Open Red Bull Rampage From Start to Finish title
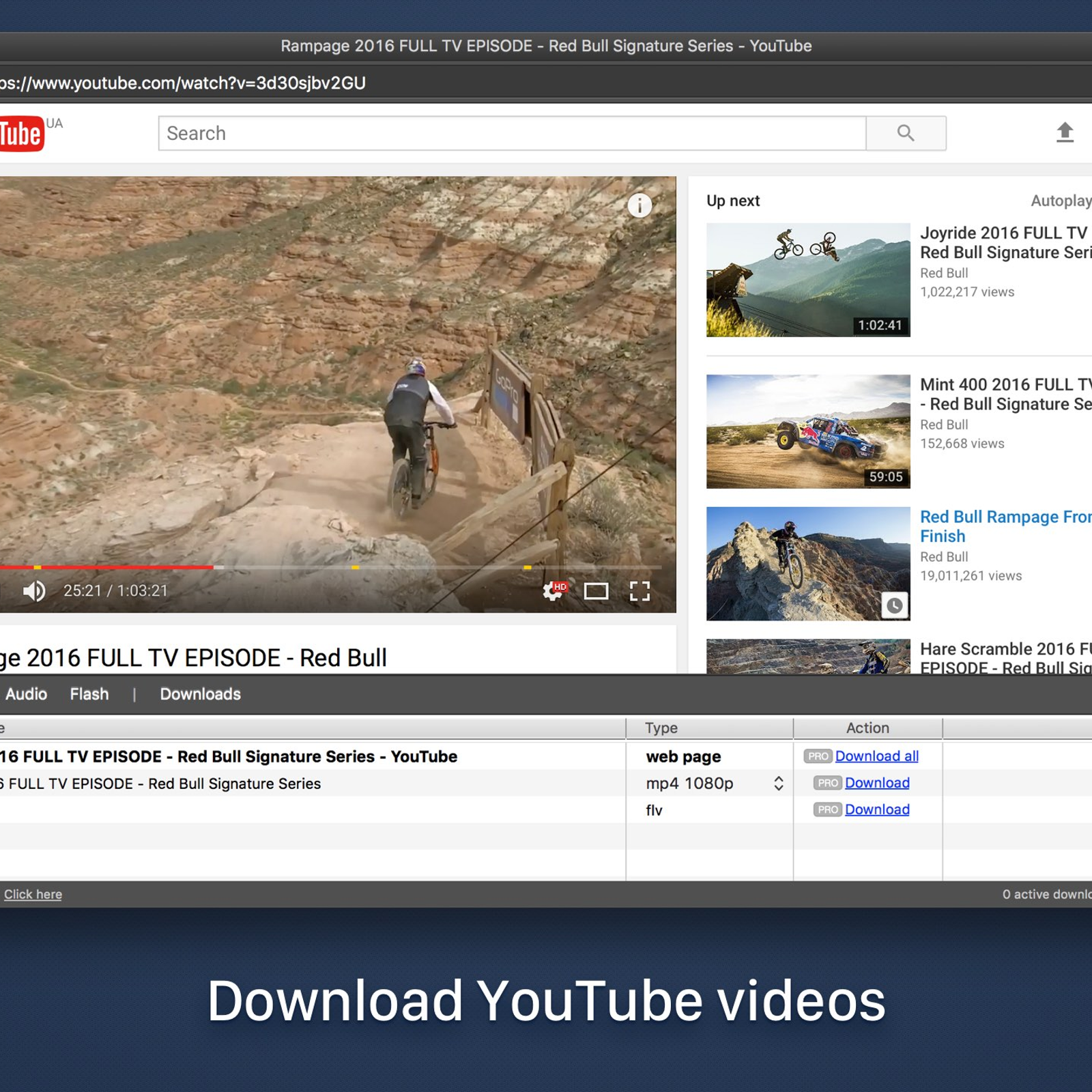This screenshot has width=1092, height=1092. click(1006, 526)
